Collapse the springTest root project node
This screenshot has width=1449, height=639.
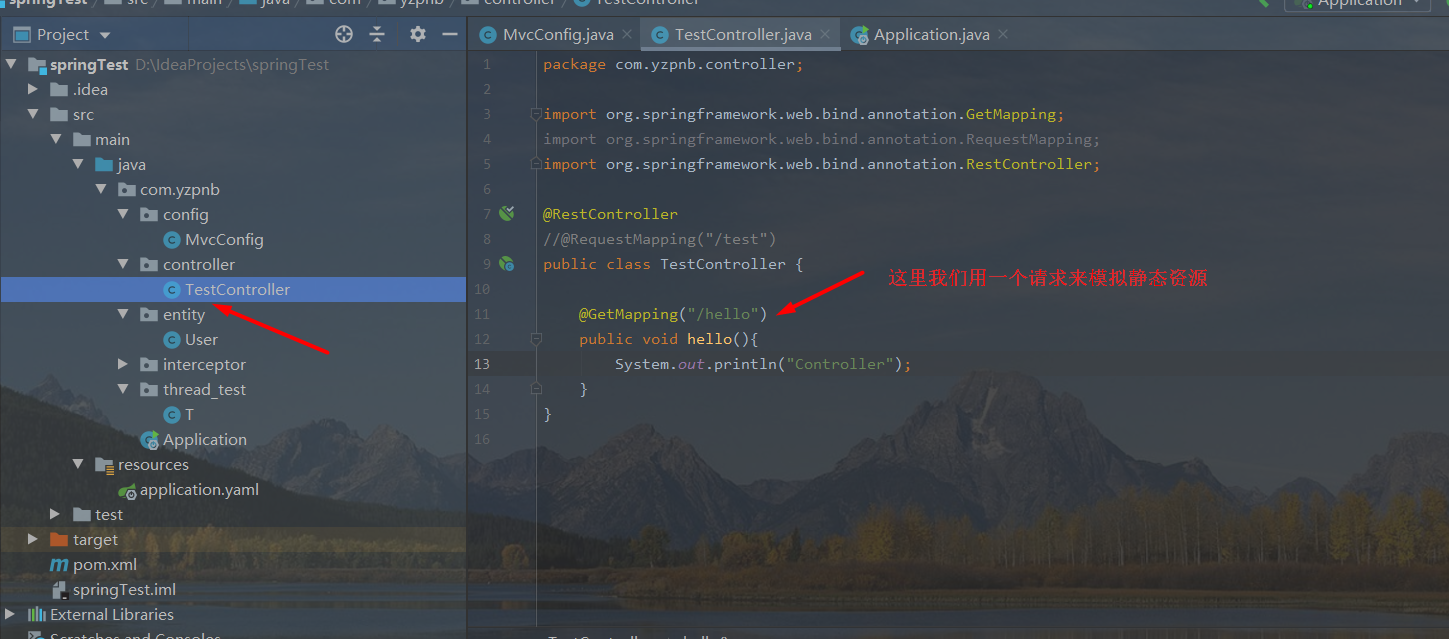[12, 65]
